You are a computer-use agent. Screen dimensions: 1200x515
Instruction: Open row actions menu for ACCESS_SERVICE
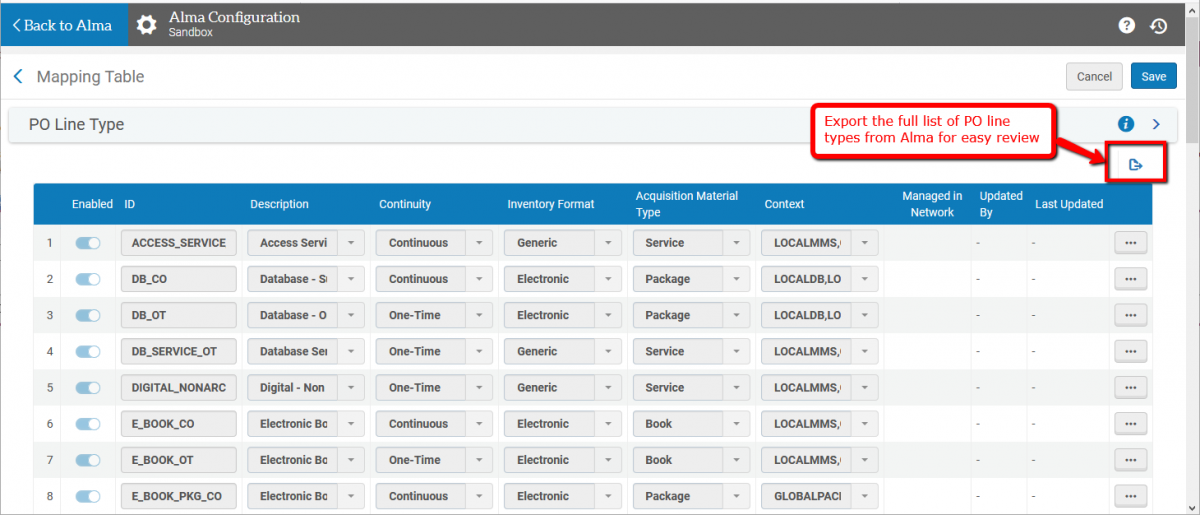point(1130,243)
